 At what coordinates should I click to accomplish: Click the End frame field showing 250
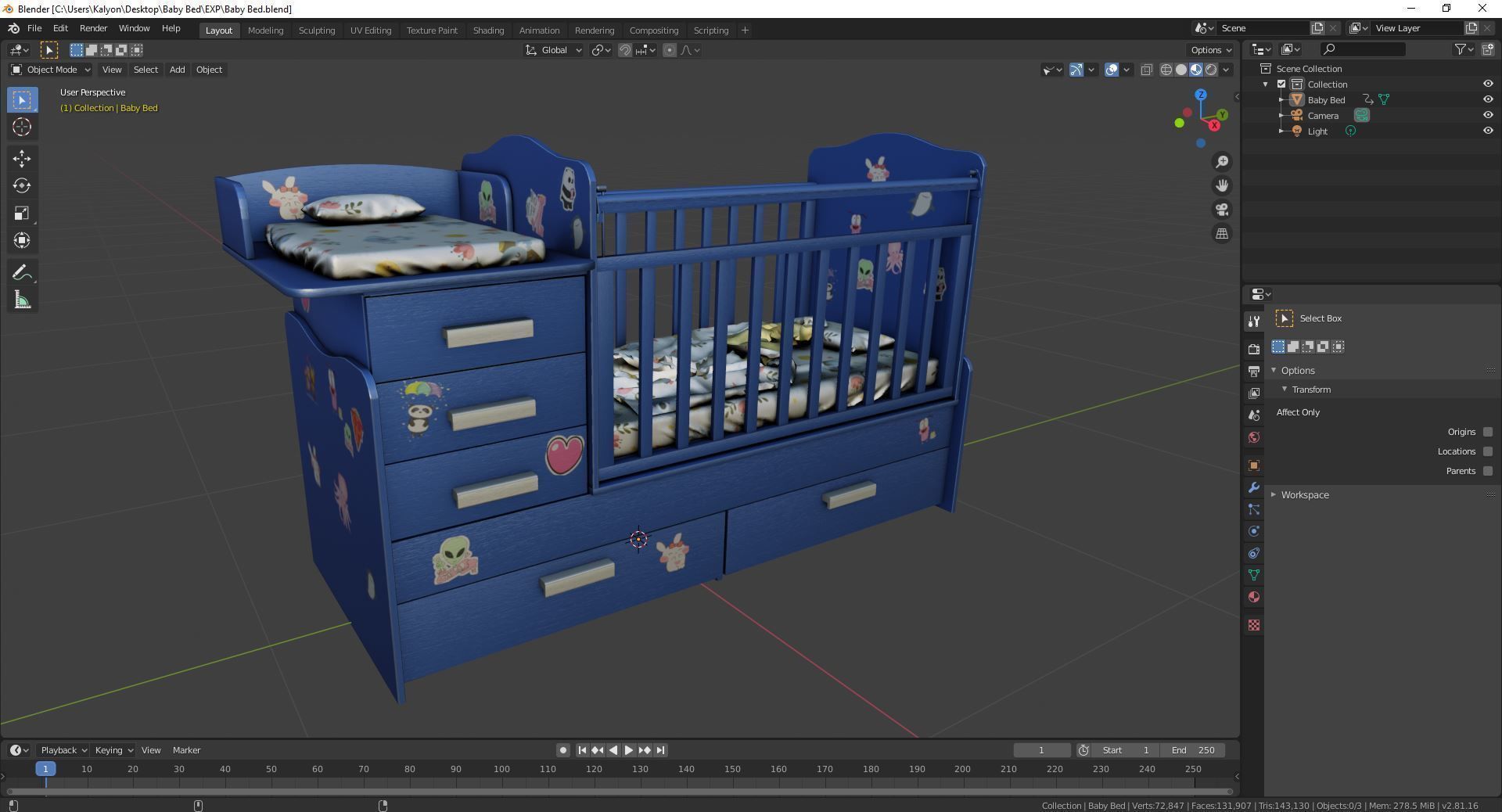(1192, 750)
